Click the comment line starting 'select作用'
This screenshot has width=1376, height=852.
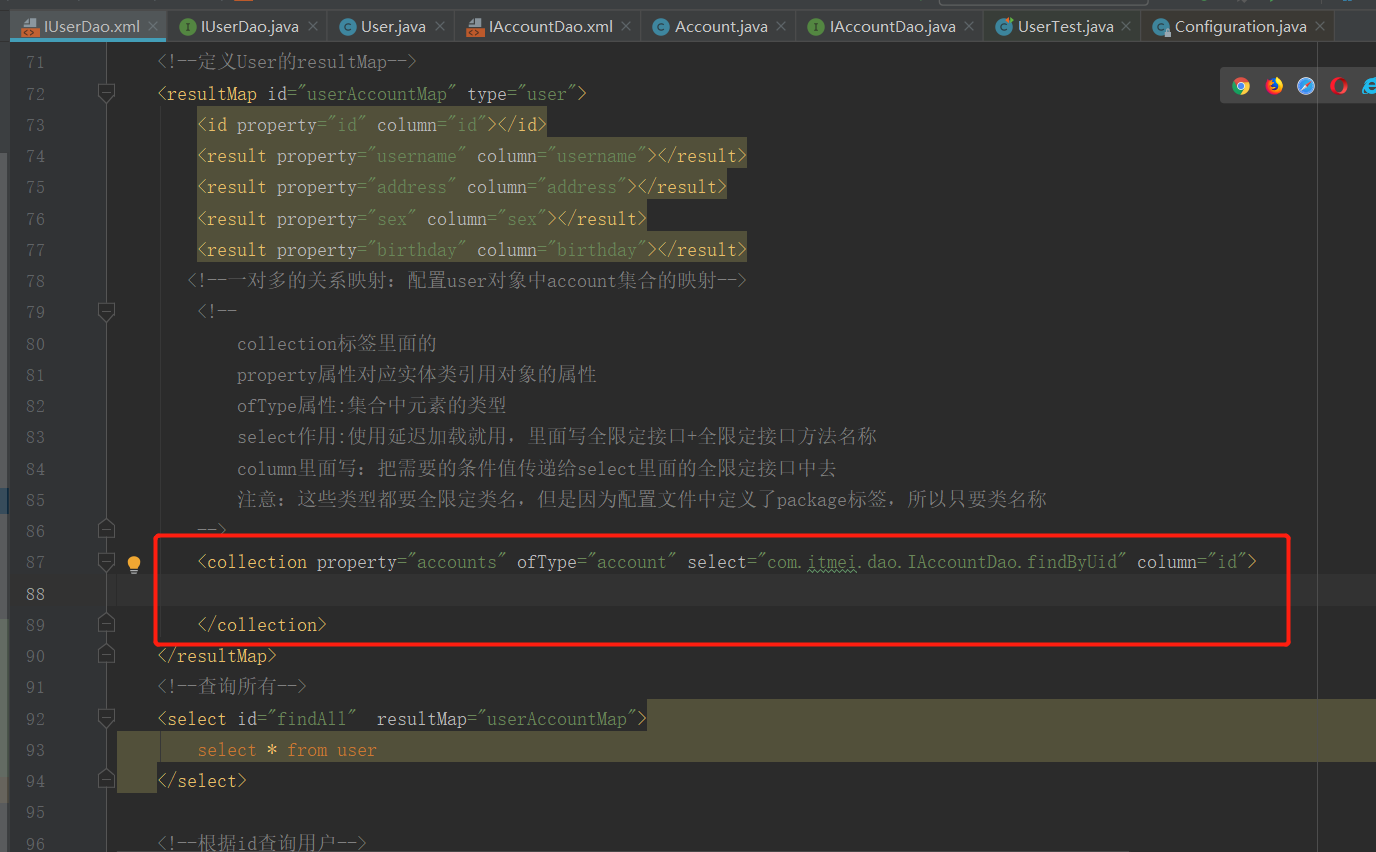point(557,437)
